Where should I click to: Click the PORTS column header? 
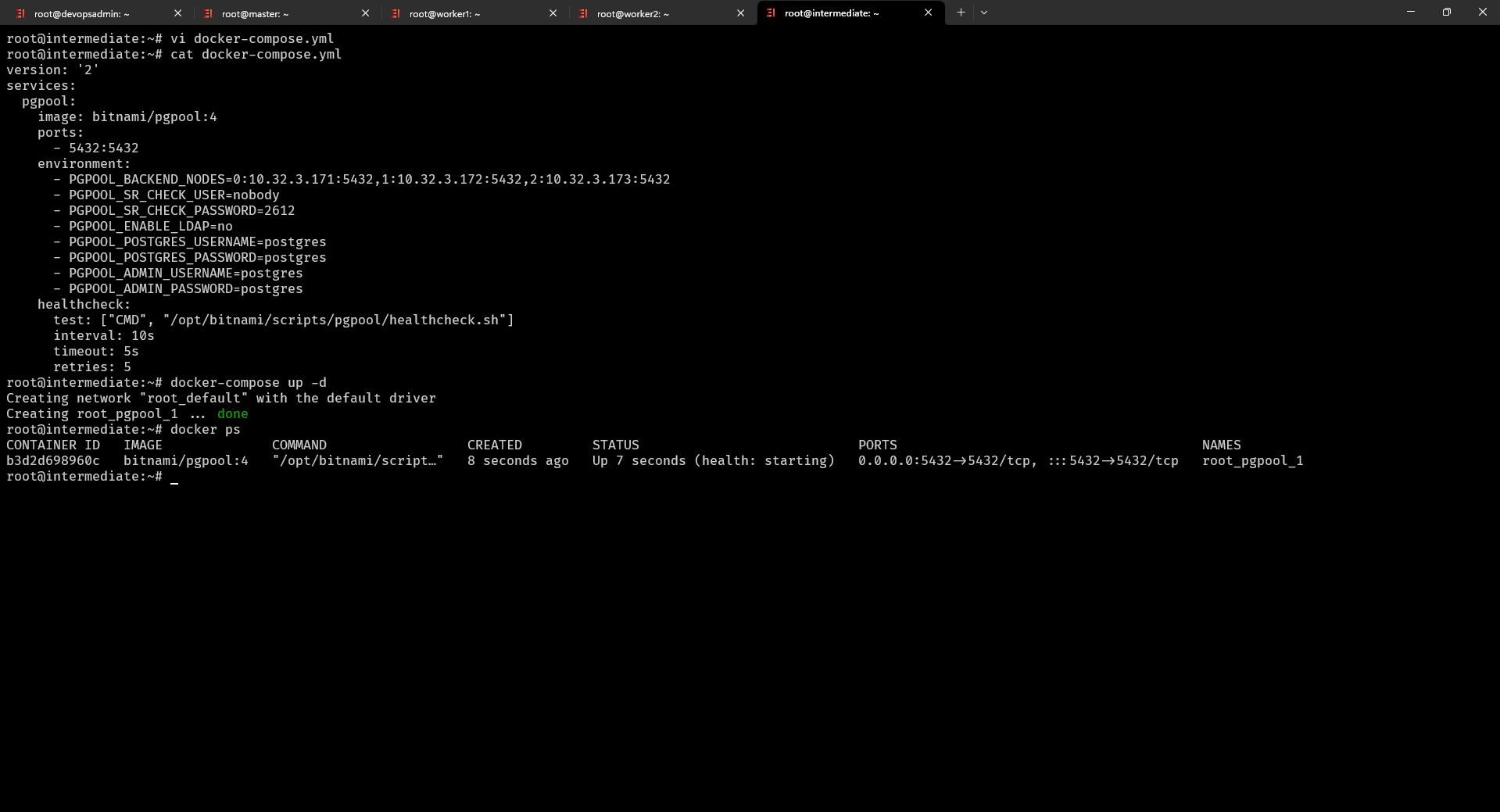click(877, 445)
